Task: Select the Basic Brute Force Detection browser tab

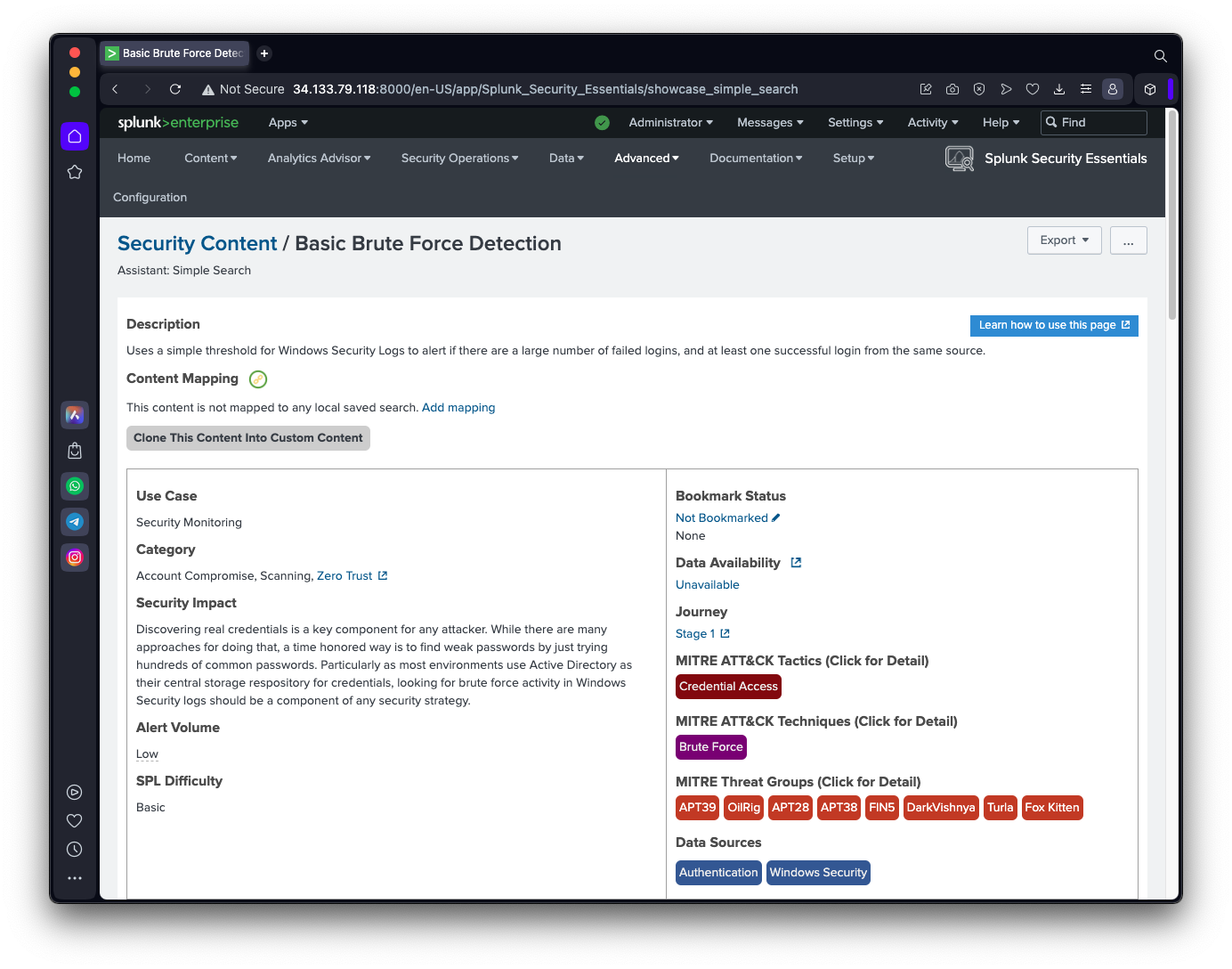Action: pos(174,53)
